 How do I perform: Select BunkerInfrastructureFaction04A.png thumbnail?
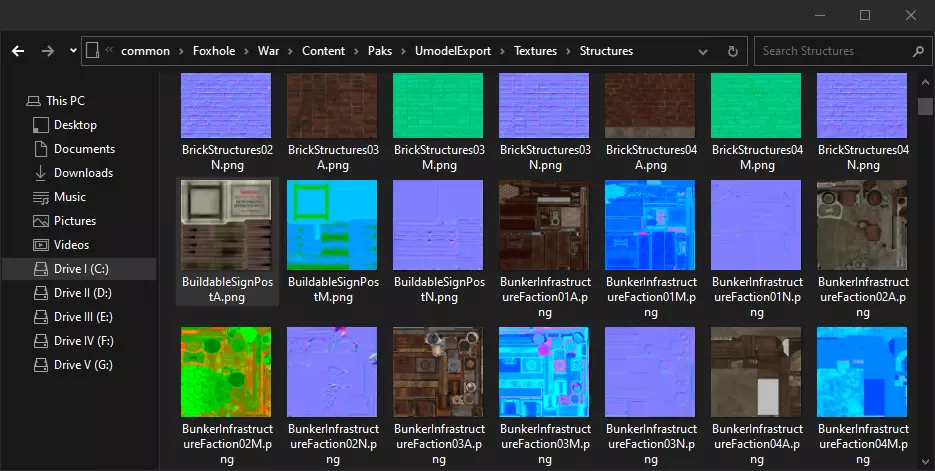tap(756, 372)
